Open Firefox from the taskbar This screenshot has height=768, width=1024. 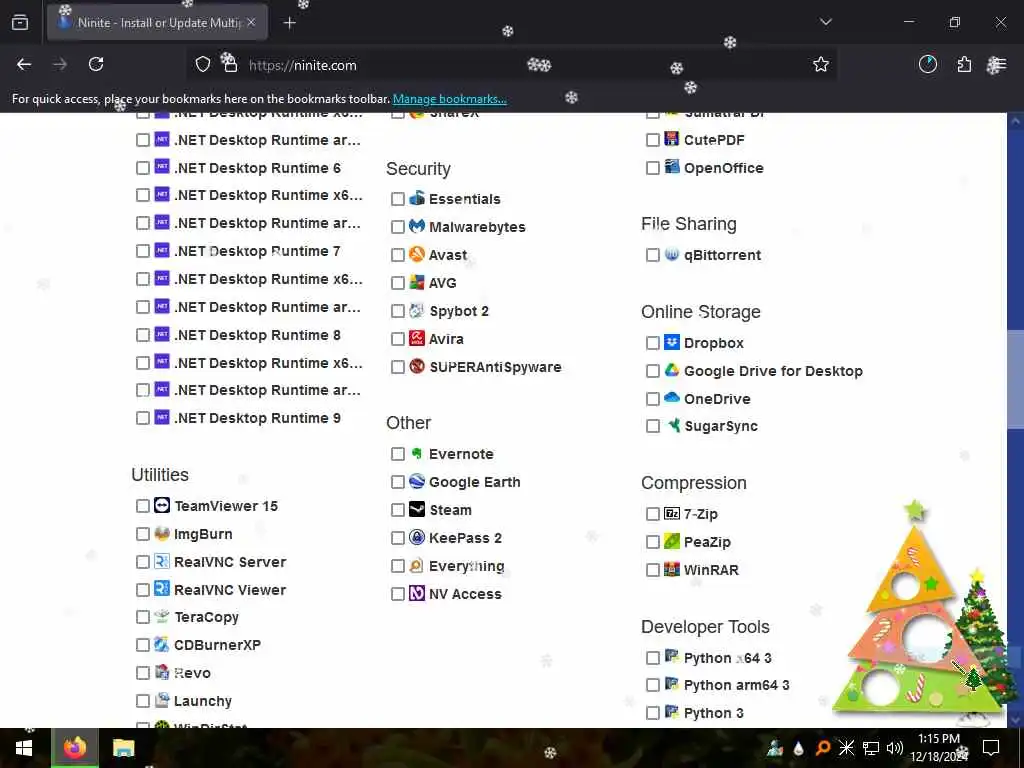tap(74, 748)
